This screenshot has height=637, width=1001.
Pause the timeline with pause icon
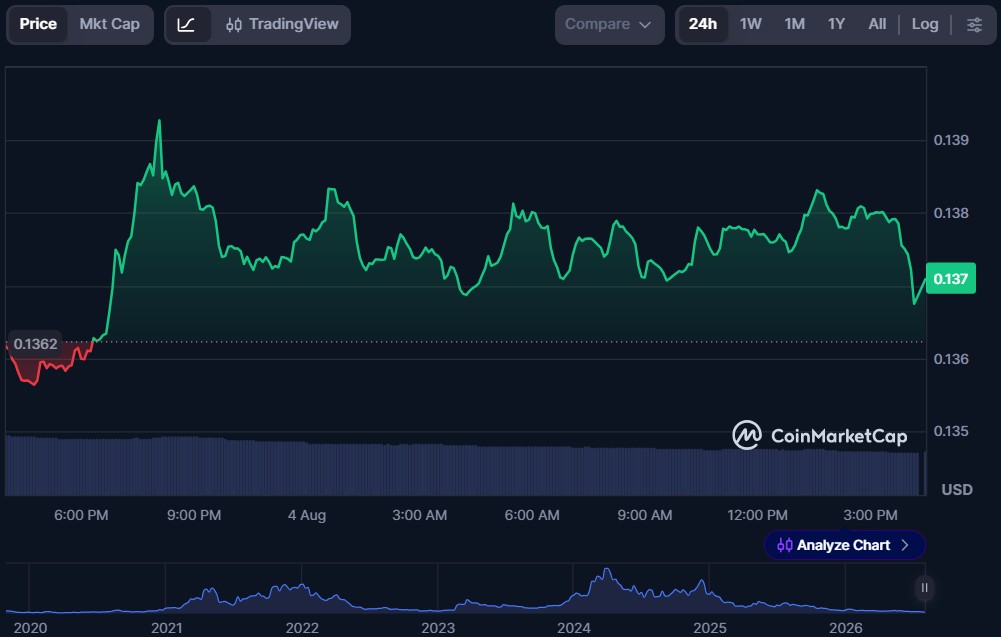coord(924,588)
